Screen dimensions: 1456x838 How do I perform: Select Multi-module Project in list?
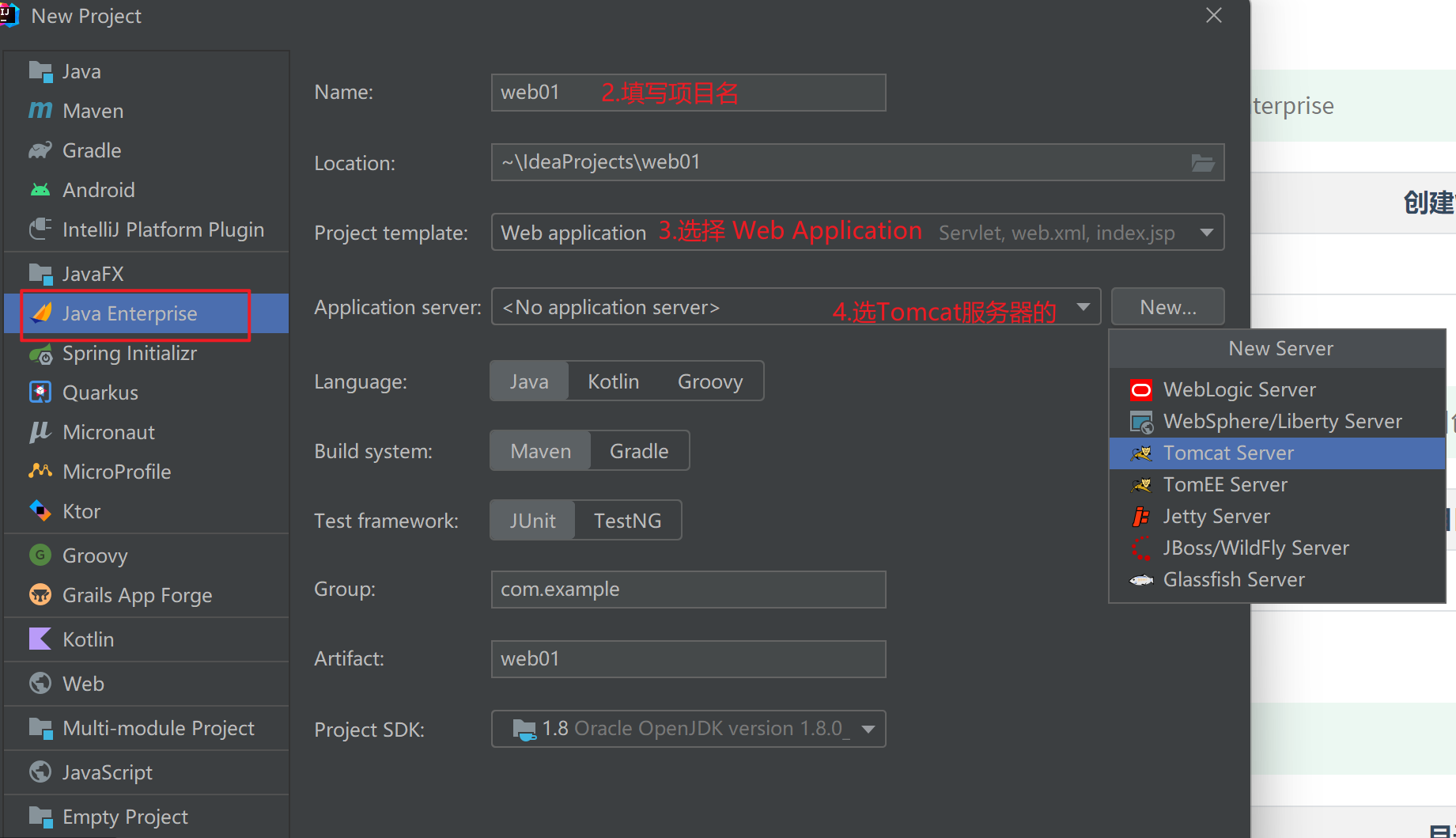point(147,728)
